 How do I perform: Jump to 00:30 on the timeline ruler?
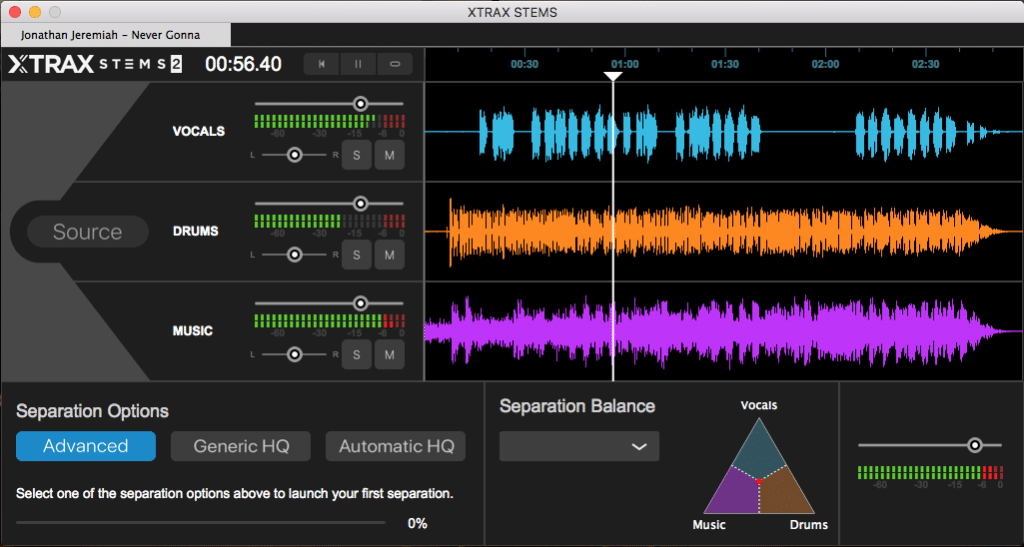[524, 64]
